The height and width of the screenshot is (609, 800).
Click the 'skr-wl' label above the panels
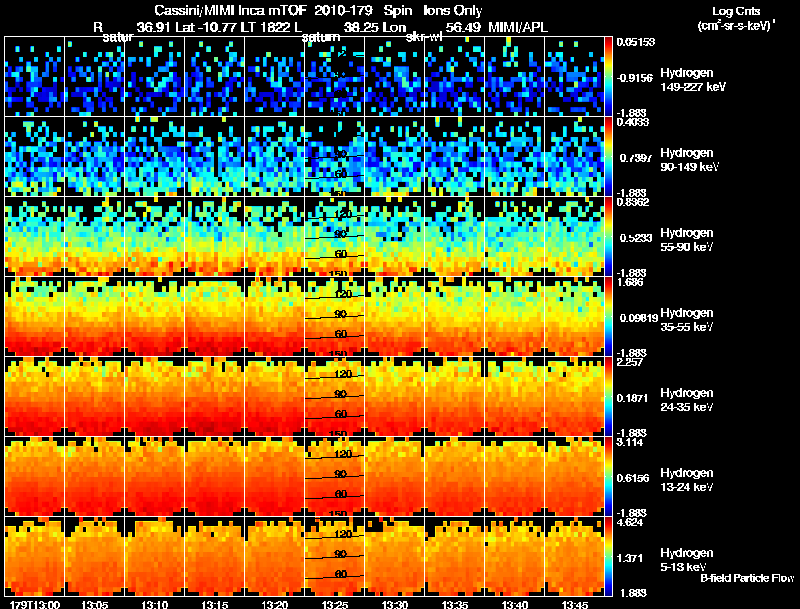click(x=424, y=37)
